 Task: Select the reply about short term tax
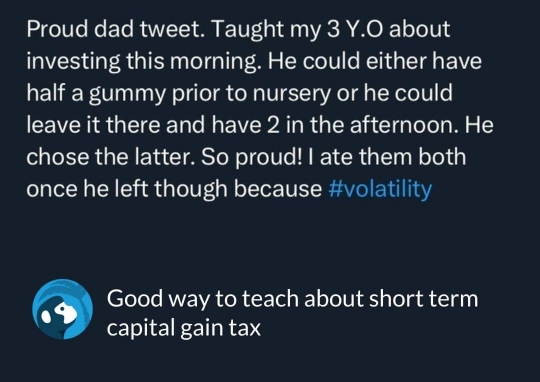tap(292, 312)
